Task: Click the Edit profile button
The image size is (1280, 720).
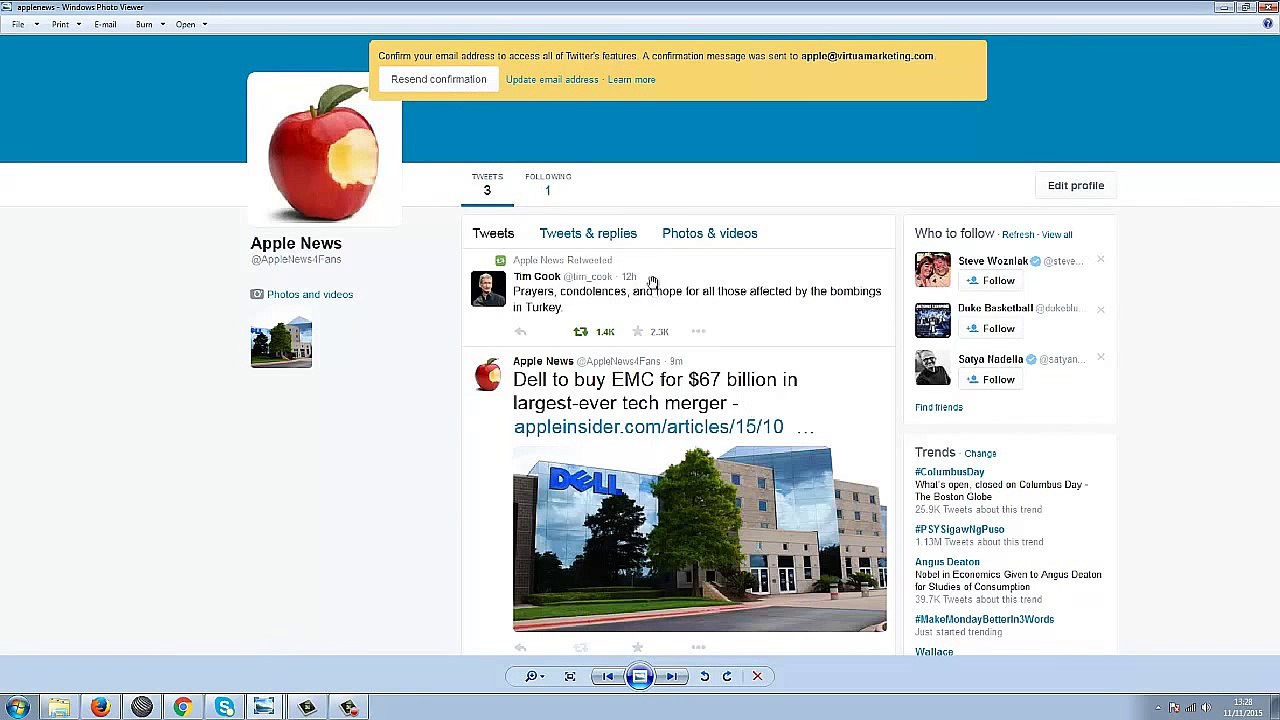Action: [x=1076, y=185]
